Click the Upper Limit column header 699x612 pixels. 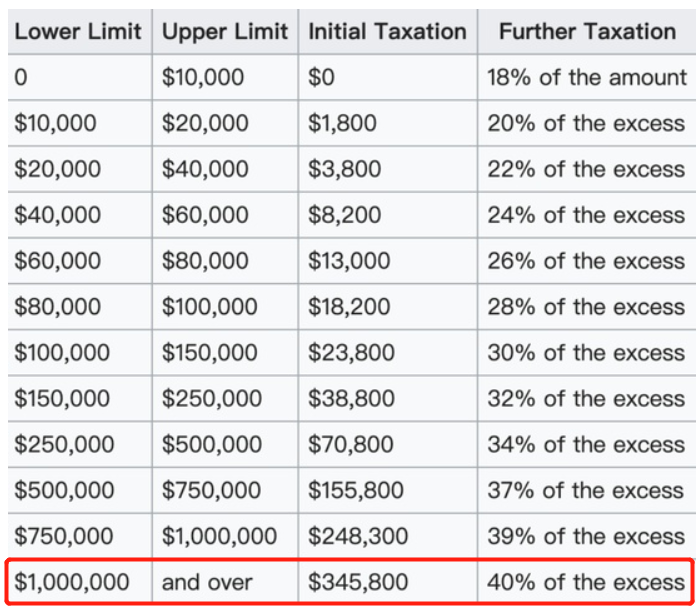225,32
